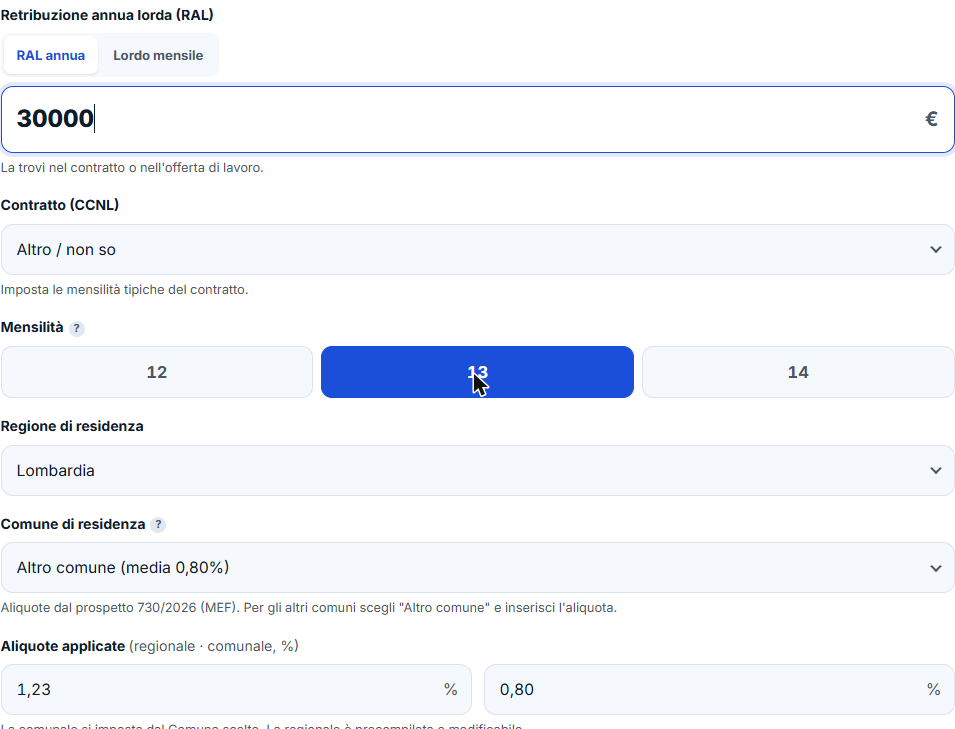Click the Mensilità label text
The width and height of the screenshot is (955, 729).
pyautogui.click(x=32, y=328)
